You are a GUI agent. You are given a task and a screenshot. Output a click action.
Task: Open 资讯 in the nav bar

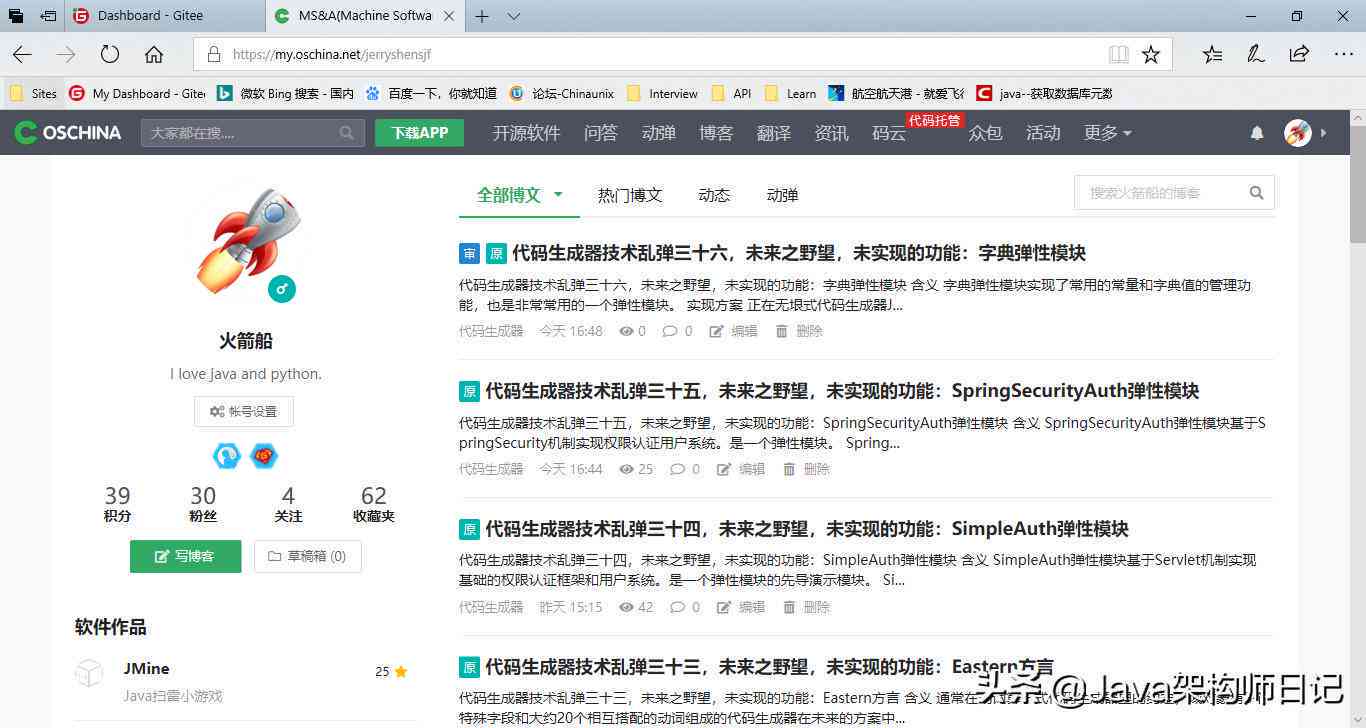point(831,133)
